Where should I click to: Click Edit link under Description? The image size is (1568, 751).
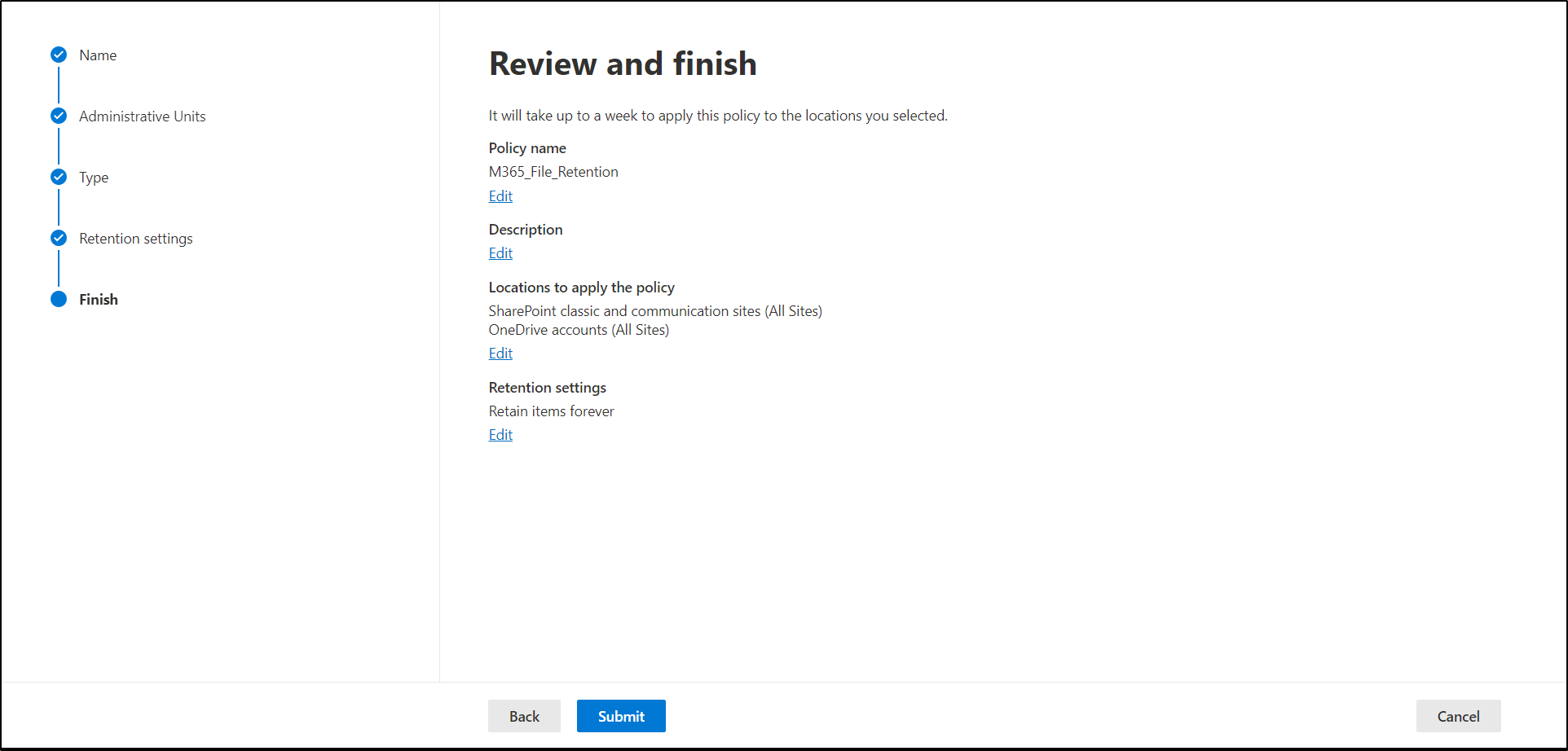coord(500,253)
